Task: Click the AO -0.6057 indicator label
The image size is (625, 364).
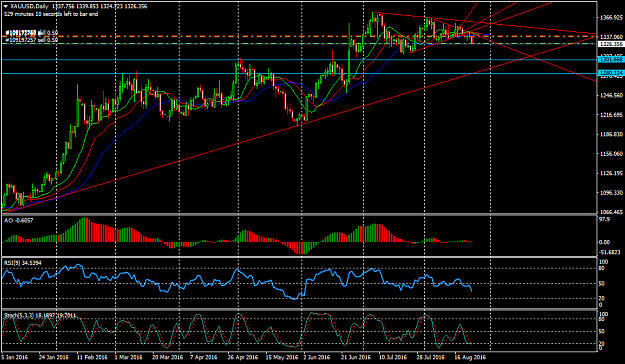Action: click(x=19, y=220)
